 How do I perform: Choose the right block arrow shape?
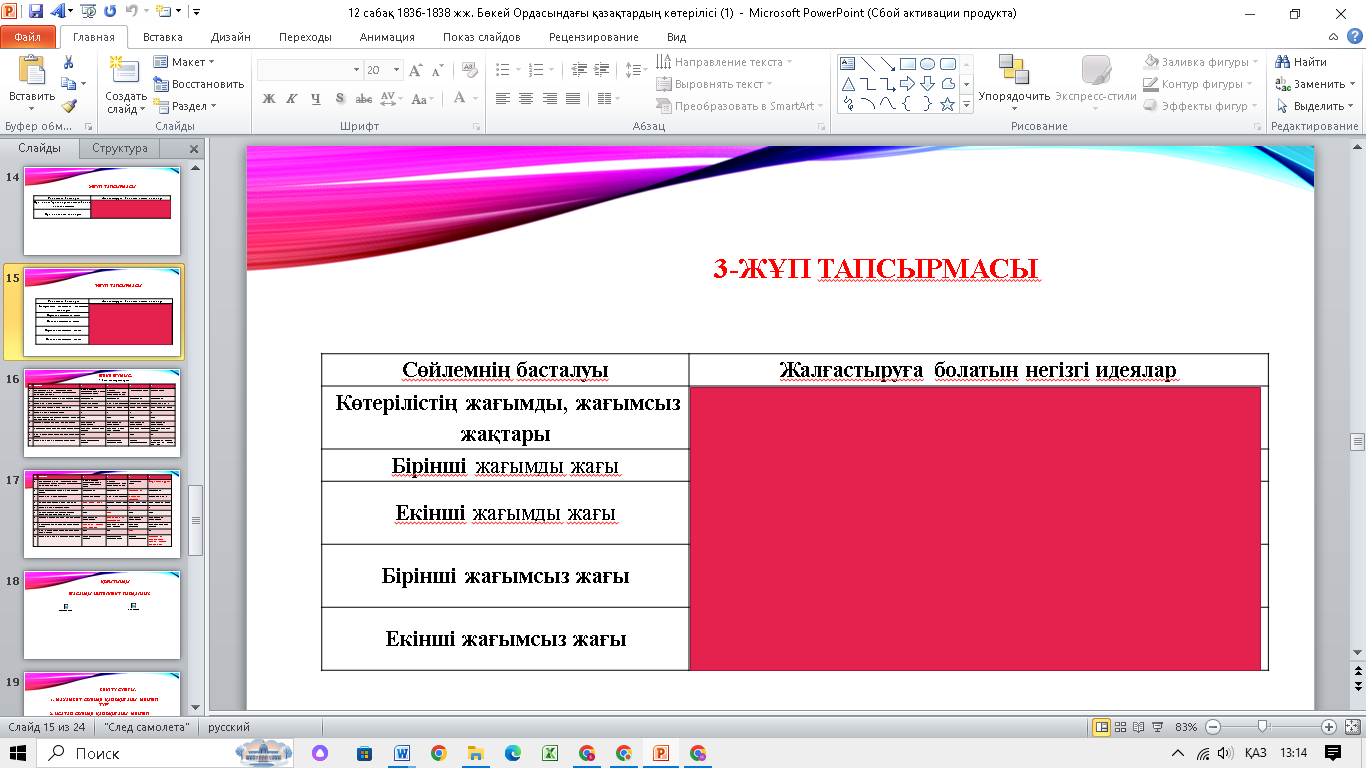click(908, 84)
